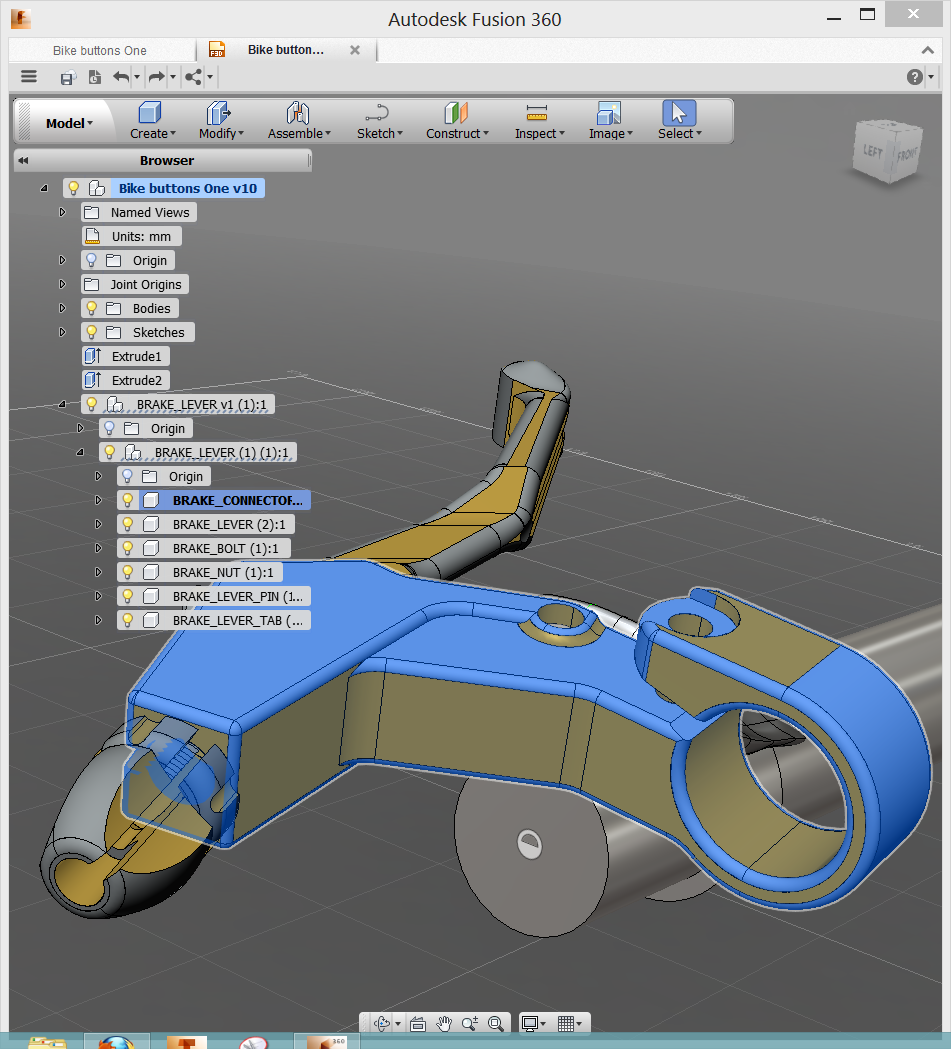951x1049 pixels.
Task: Toggle visibility bulb for Sketches folder
Action: 92,332
